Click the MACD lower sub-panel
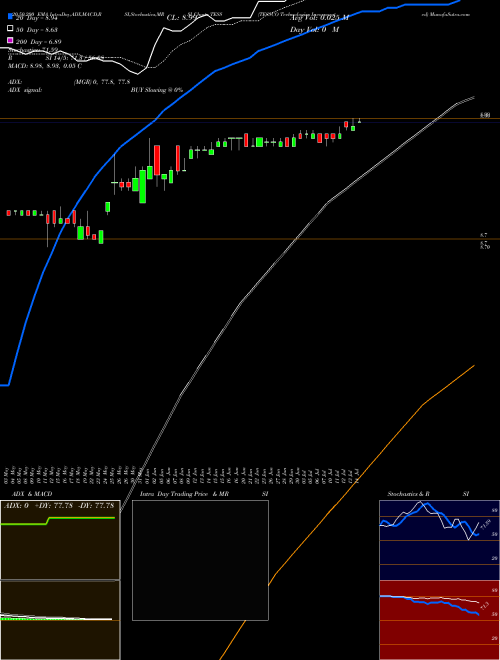Viewport: 500px width, 660px height. tap(60, 620)
